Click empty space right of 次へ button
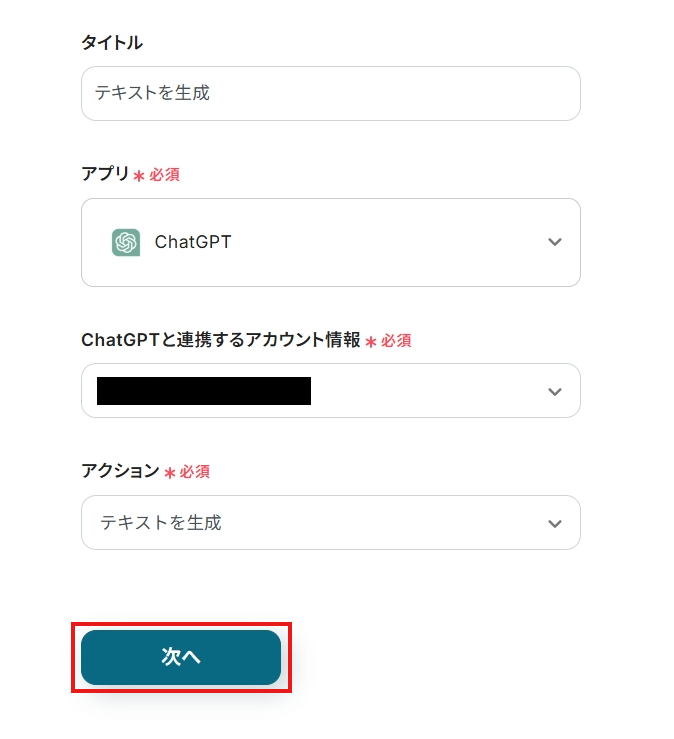The image size is (674, 739). (450, 657)
